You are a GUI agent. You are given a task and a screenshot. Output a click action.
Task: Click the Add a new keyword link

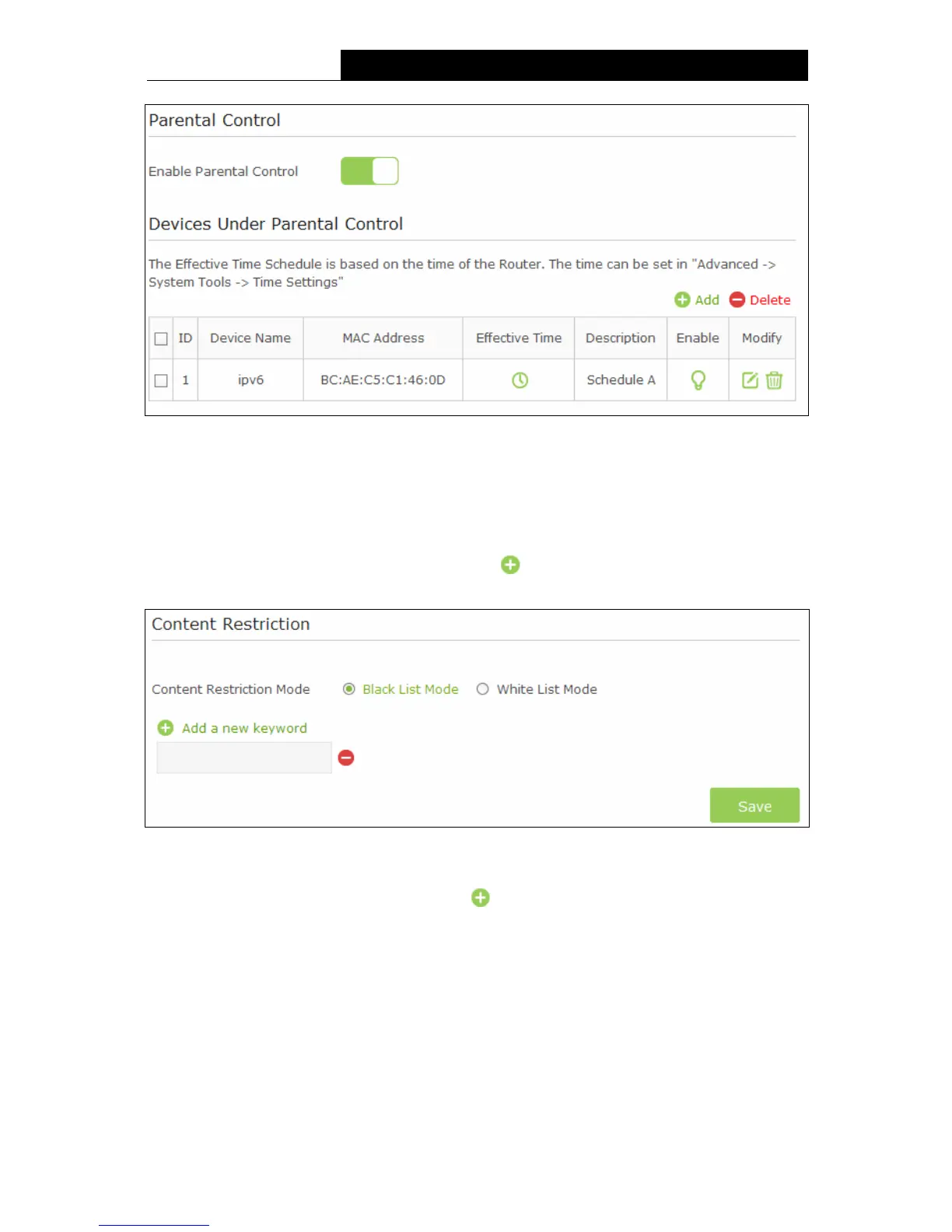(244, 728)
